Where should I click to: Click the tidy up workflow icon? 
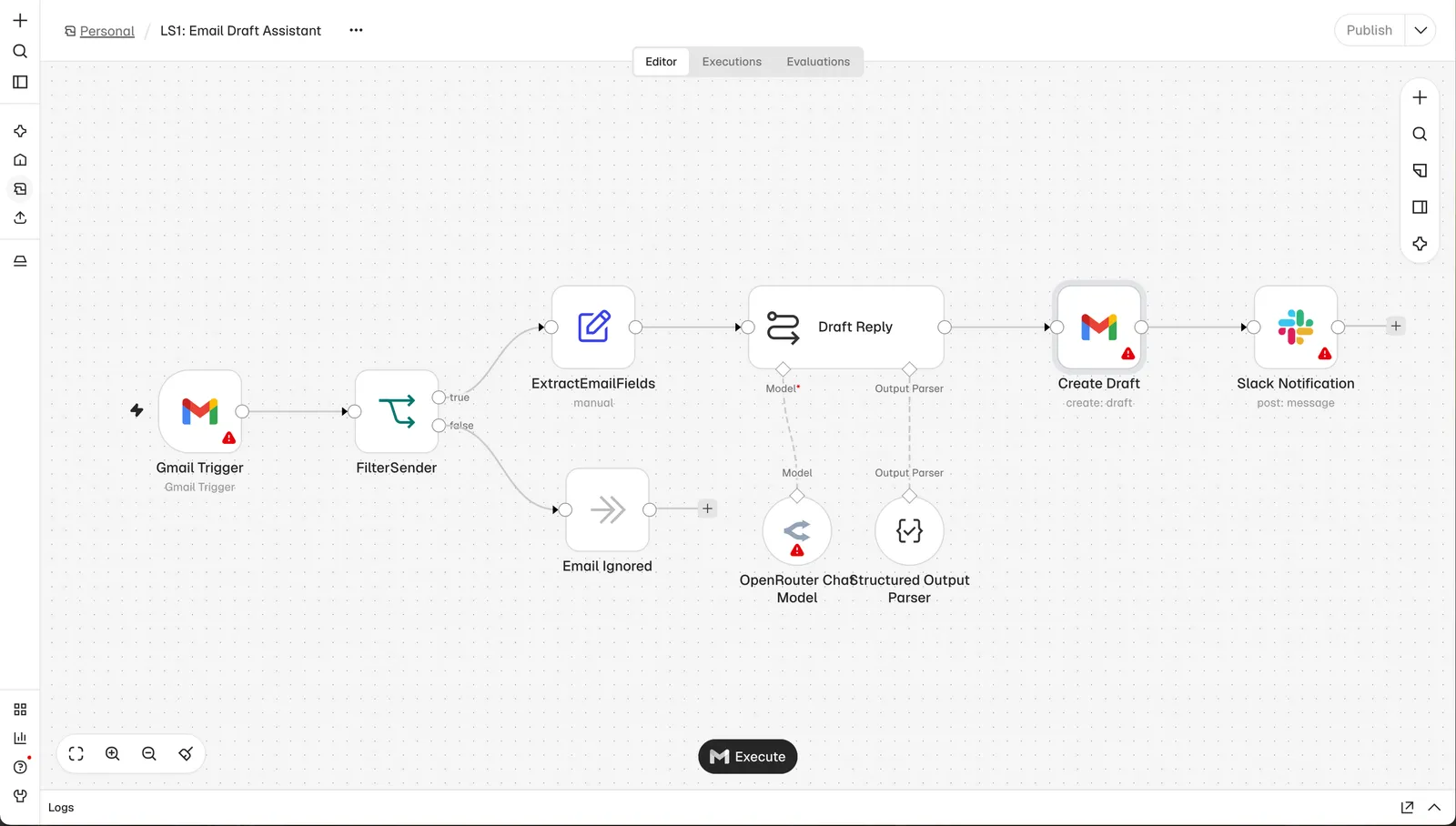pyautogui.click(x=186, y=753)
